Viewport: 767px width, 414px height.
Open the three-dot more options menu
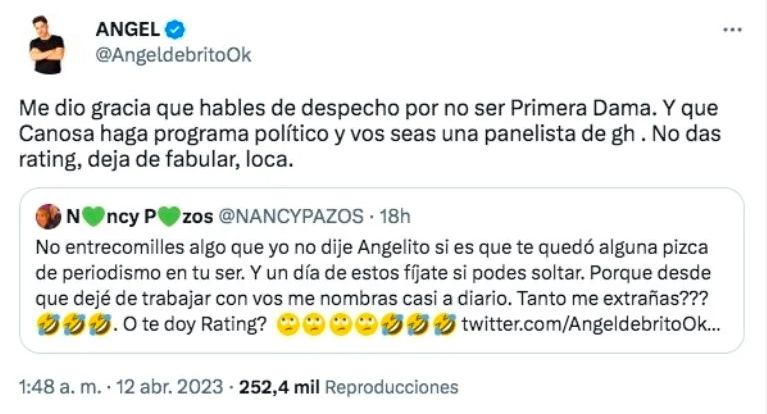pyautogui.click(x=732, y=30)
